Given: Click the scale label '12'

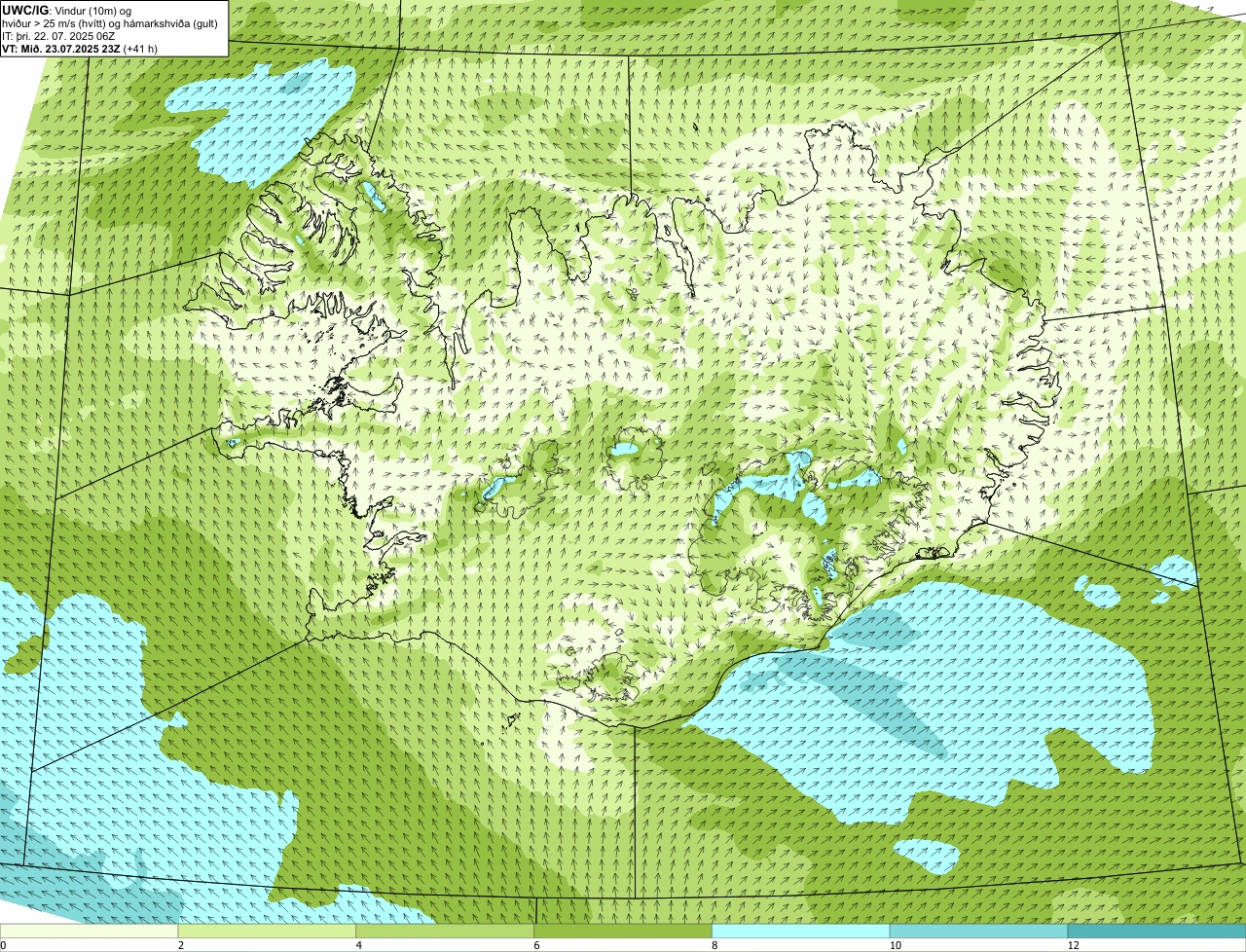Looking at the screenshot, I should tap(1073, 945).
